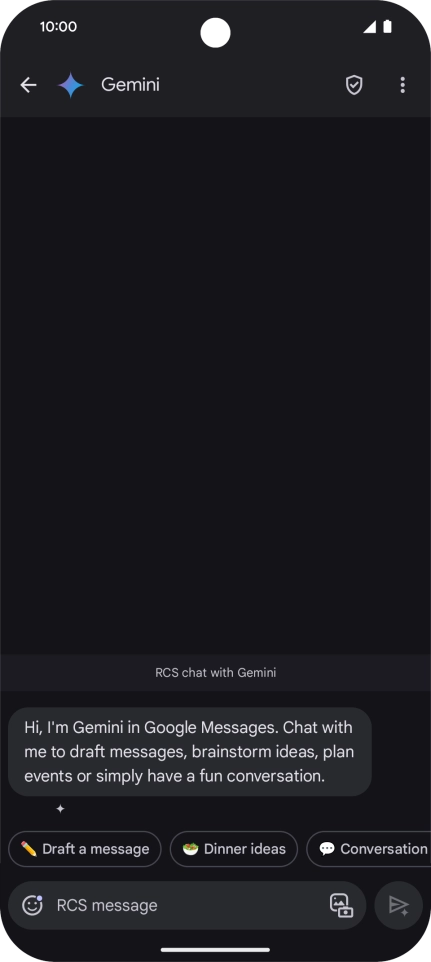Image resolution: width=431 pixels, height=962 pixels.
Task: Tap the home gesture bar
Action: [x=215, y=950]
